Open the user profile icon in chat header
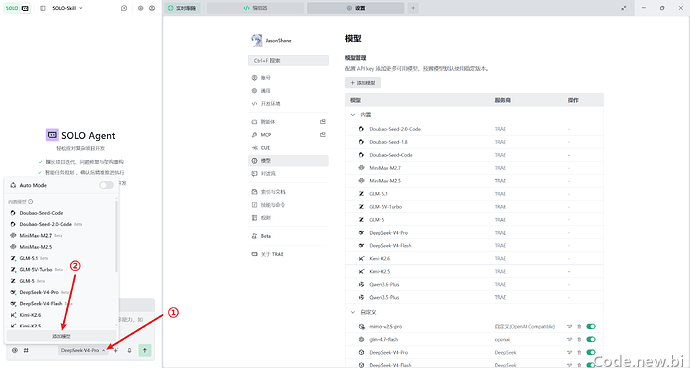Image resolution: width=690 pixels, height=368 pixels. 152,8
